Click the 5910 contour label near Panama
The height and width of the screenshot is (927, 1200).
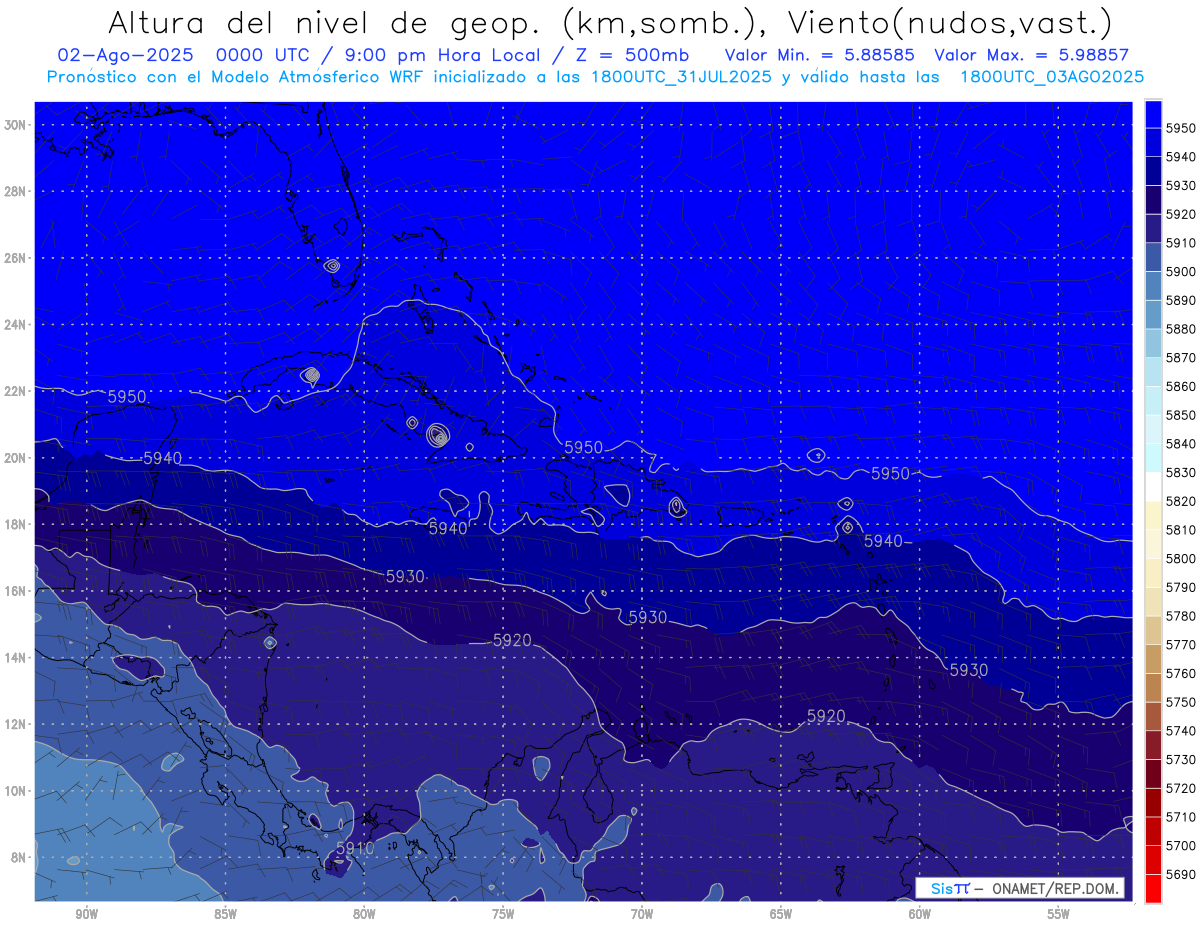354,848
